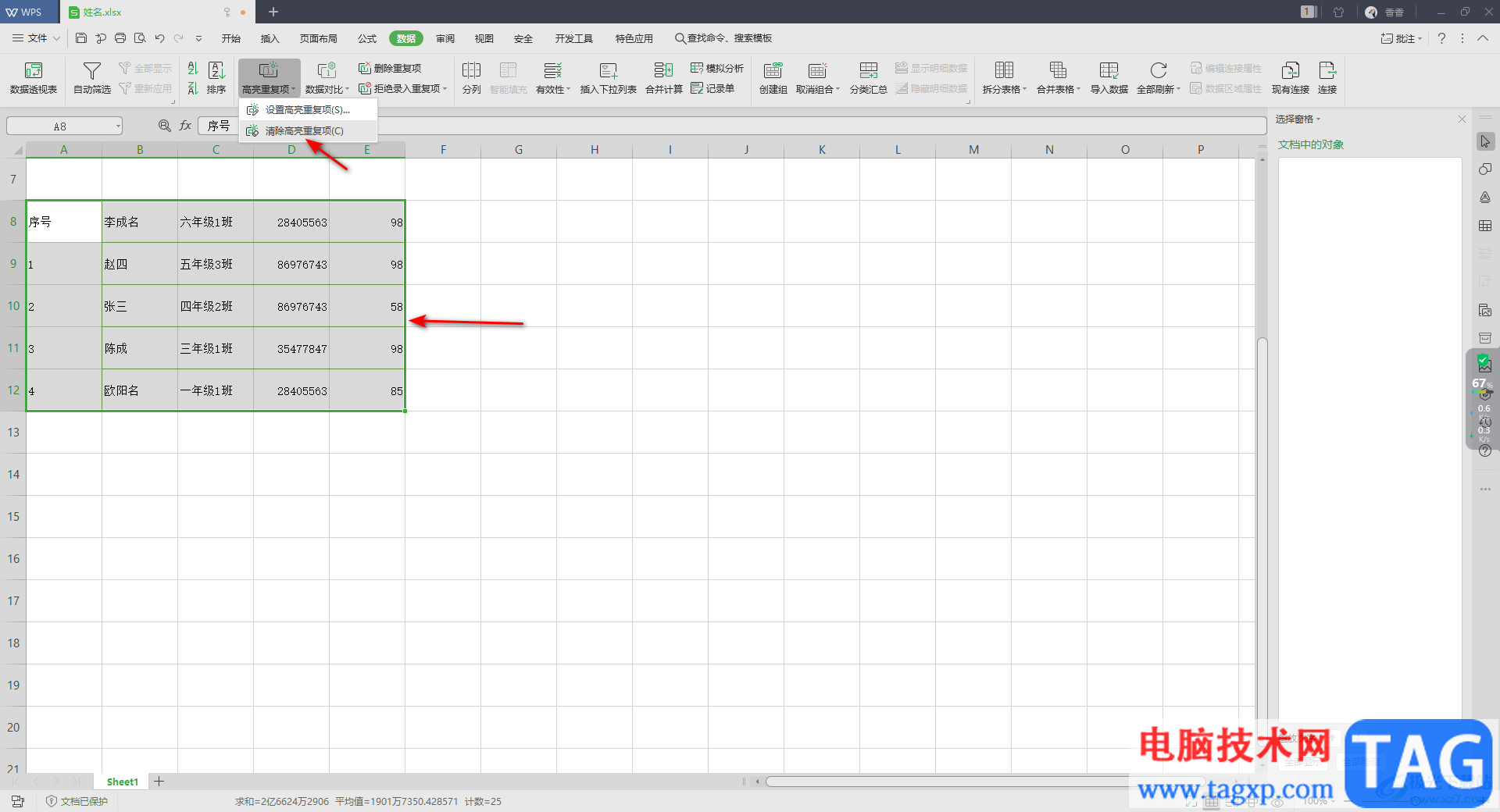Sort ascending with the A-Z icon
The width and height of the screenshot is (1500, 812).
[193, 69]
